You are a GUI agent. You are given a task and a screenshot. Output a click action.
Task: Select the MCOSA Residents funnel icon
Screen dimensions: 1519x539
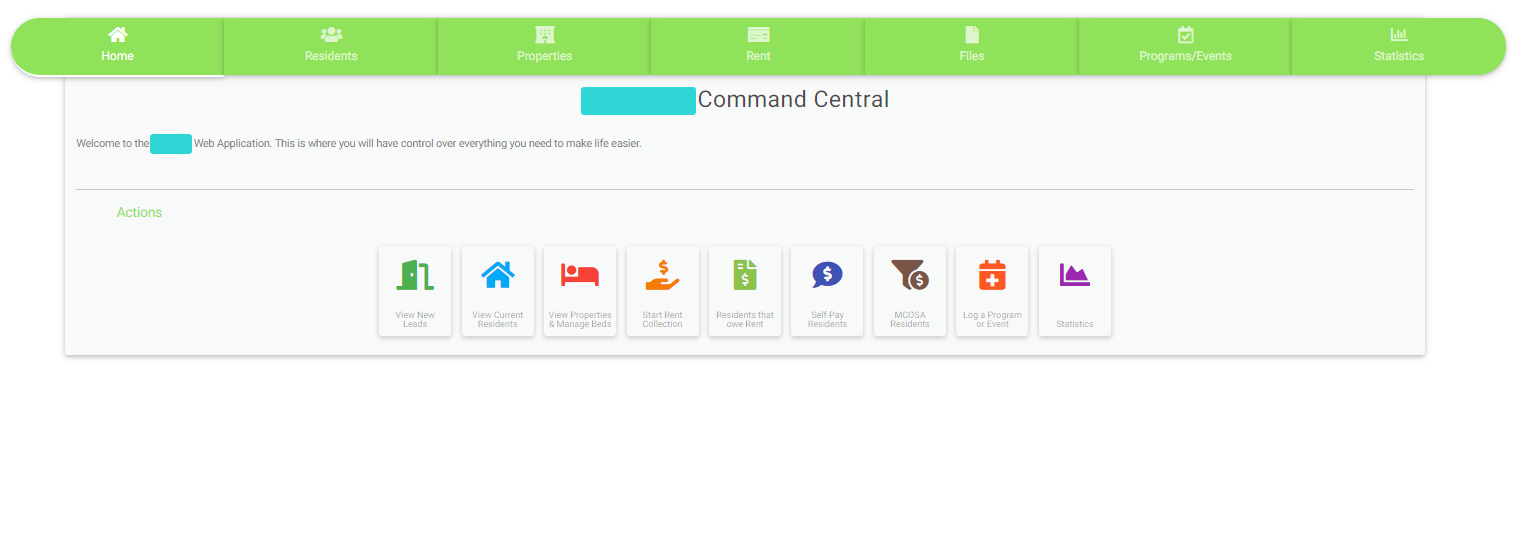pos(910,275)
